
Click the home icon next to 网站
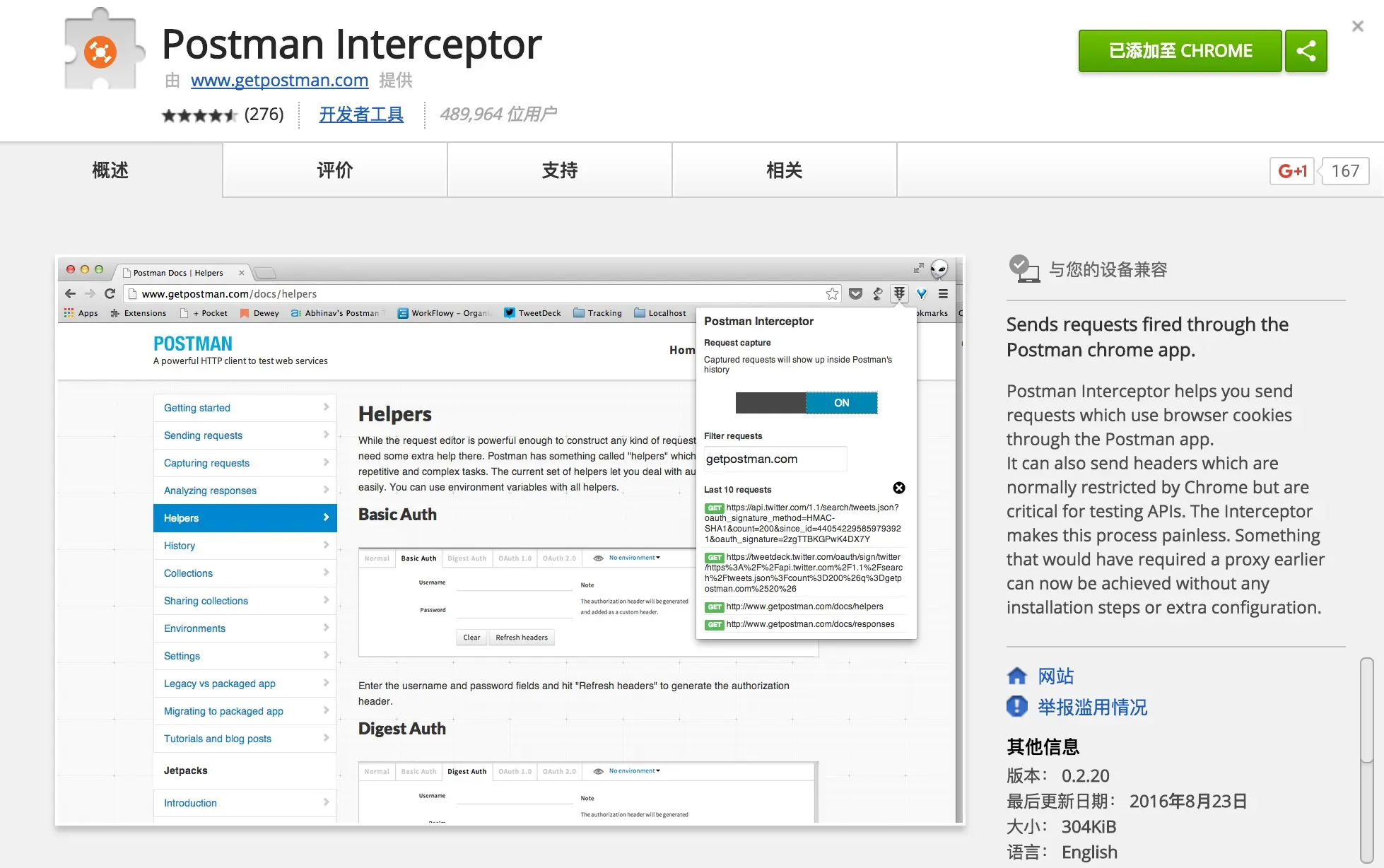1016,676
